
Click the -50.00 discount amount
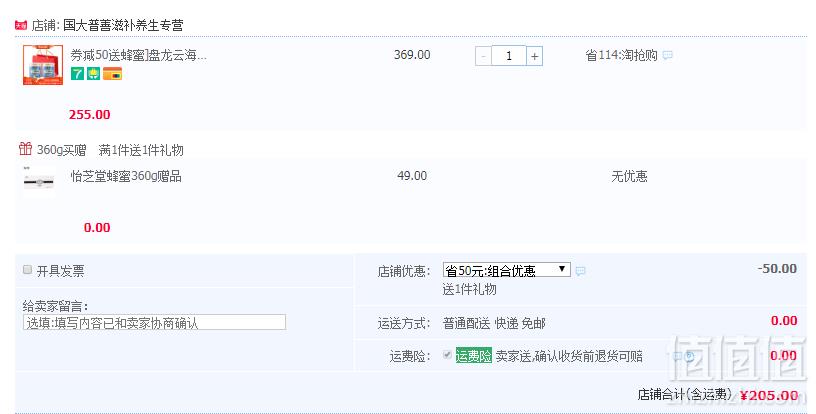coord(777,269)
